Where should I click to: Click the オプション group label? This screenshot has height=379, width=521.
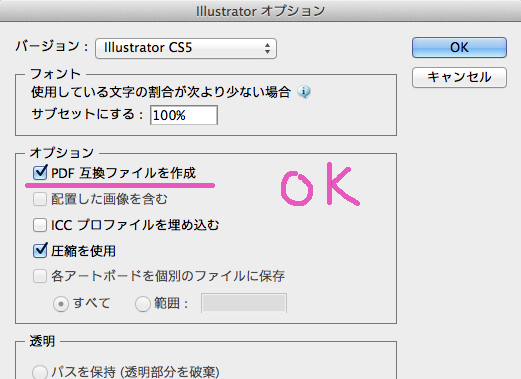click(62, 153)
